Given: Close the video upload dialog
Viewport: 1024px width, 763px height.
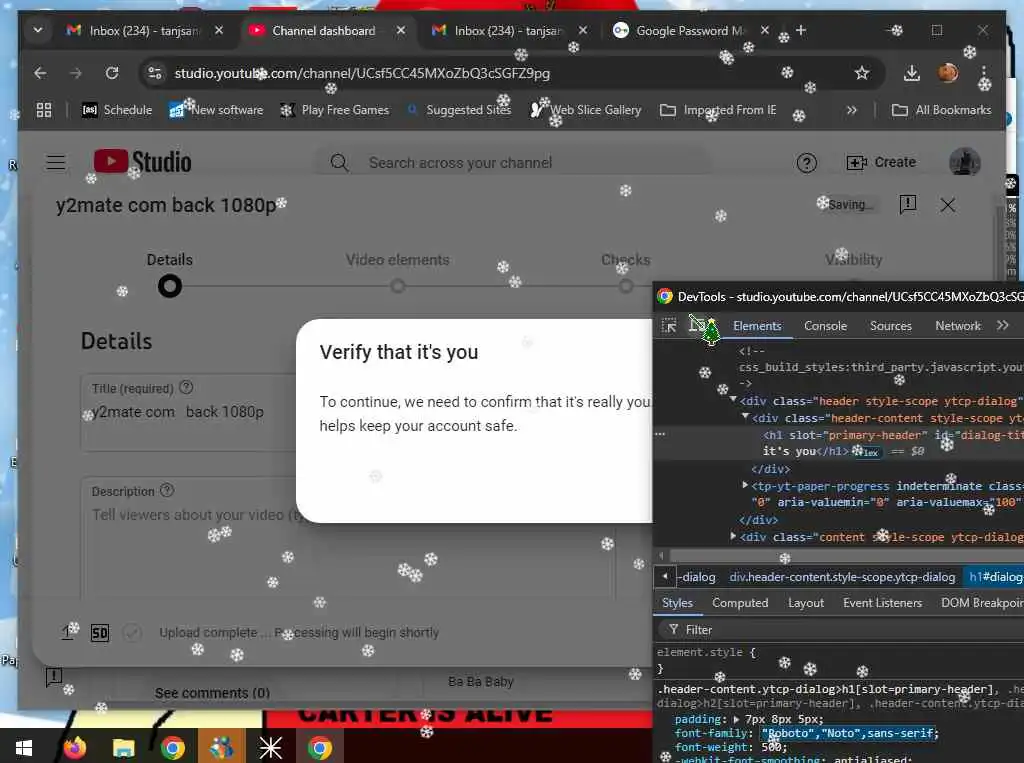Looking at the screenshot, I should tap(948, 205).
